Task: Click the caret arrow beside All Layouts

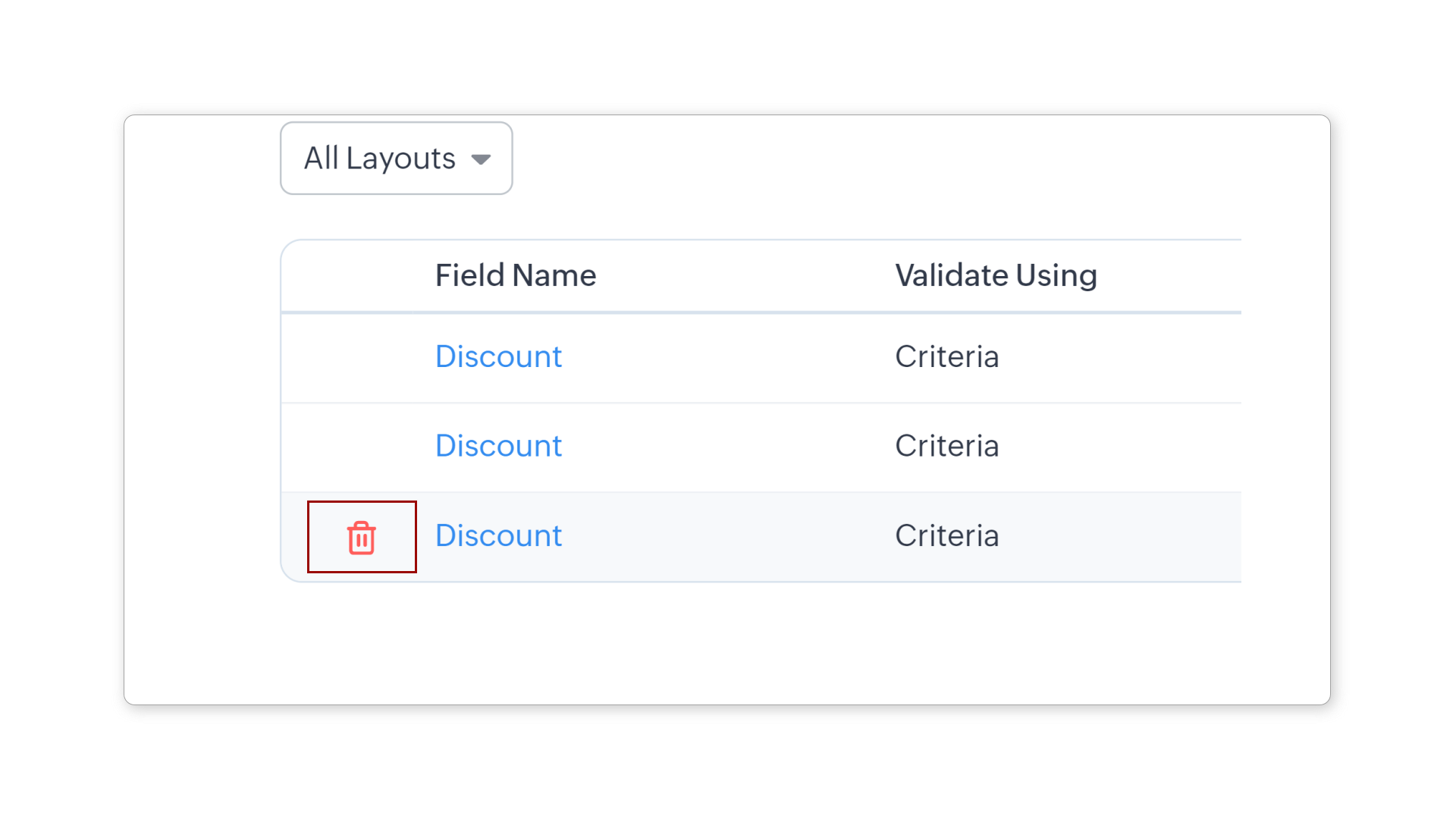Action: 481,159
